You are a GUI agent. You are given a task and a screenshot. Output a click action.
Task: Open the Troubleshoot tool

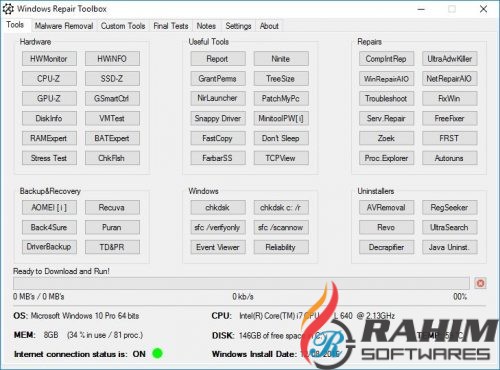(x=386, y=98)
